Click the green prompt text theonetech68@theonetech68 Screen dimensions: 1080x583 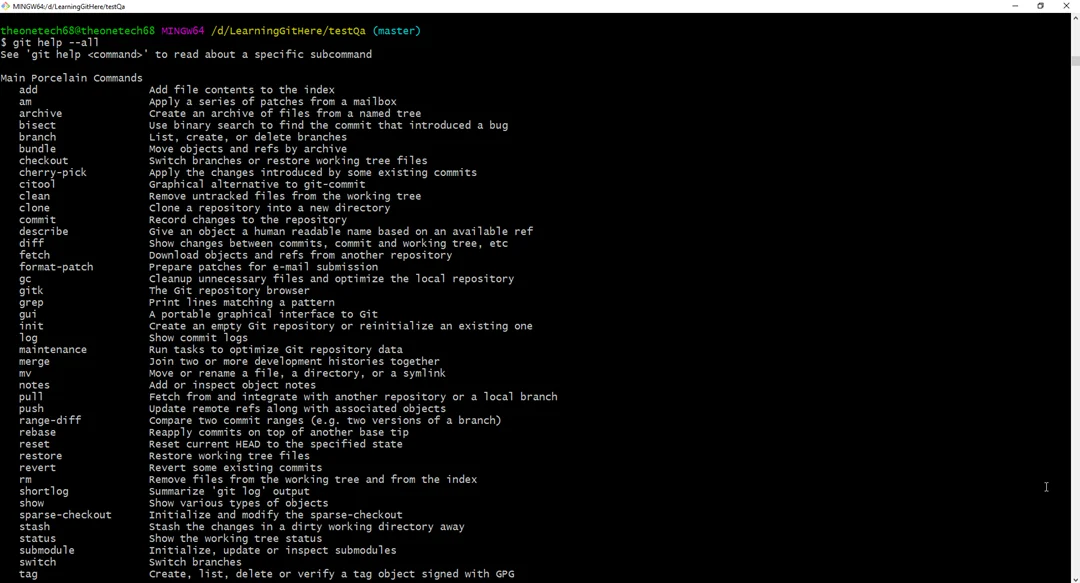coord(75,30)
